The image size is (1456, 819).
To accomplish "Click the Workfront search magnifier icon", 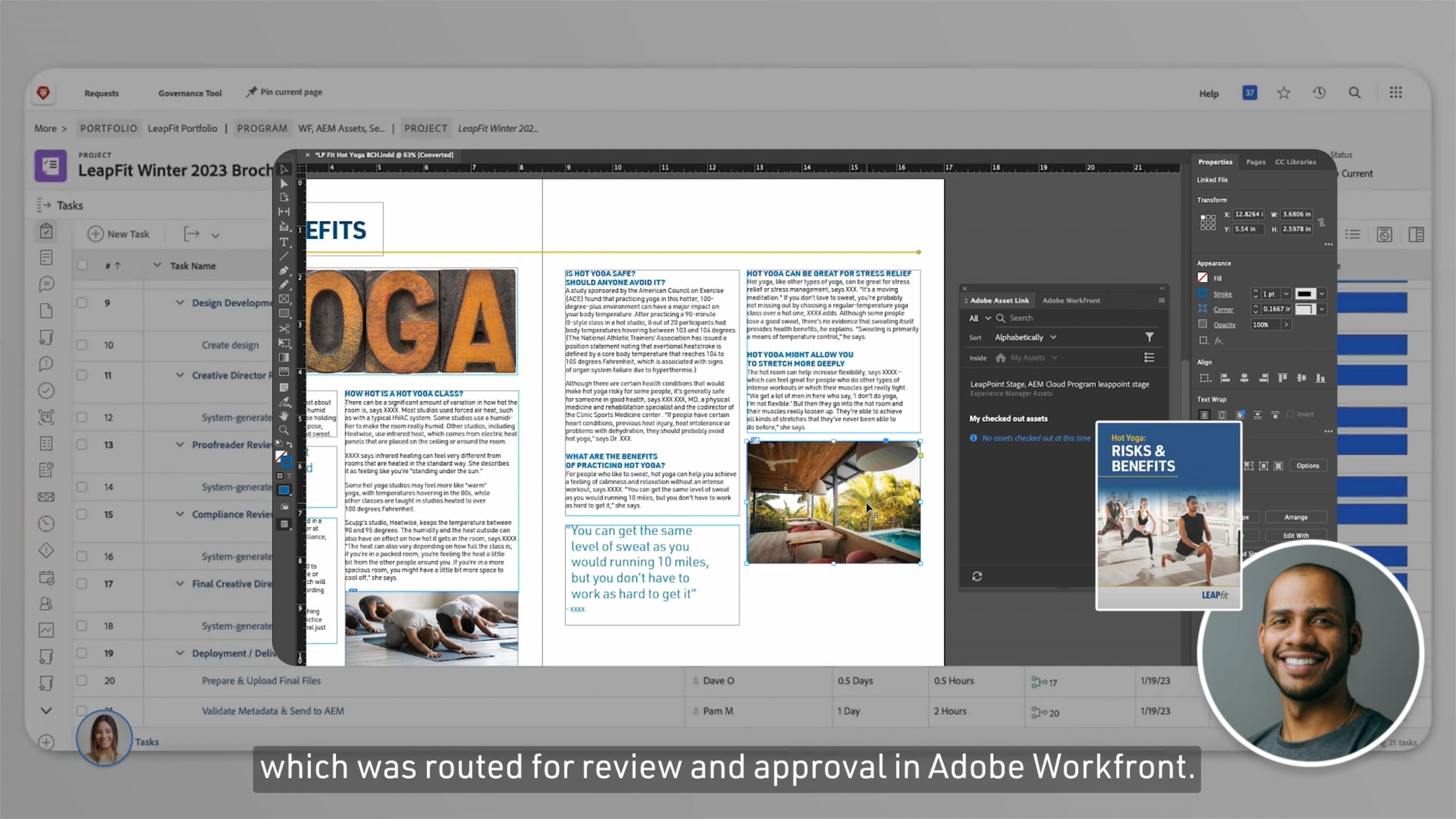I will click(1355, 93).
